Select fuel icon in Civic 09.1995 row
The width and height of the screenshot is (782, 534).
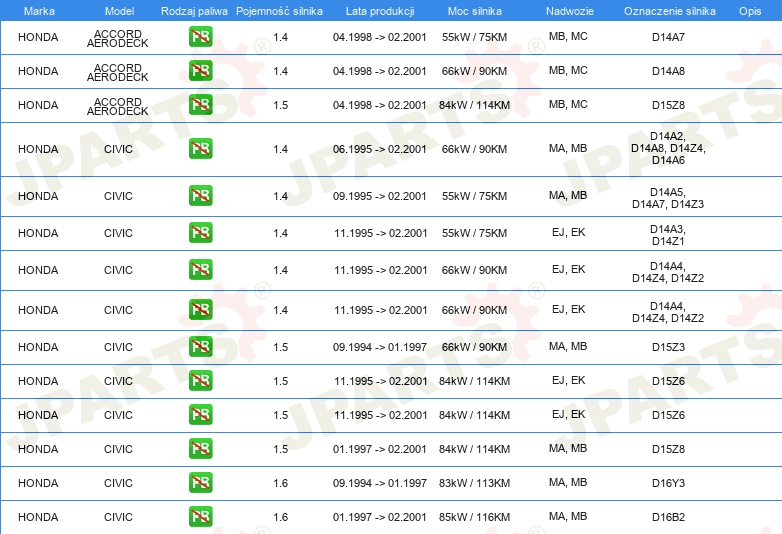[200, 195]
